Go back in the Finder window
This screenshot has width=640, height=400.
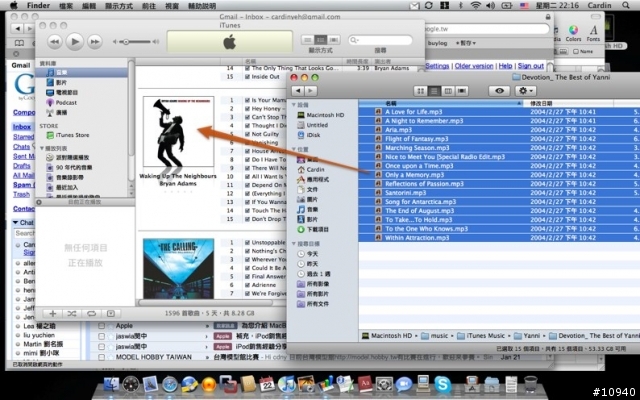point(298,91)
